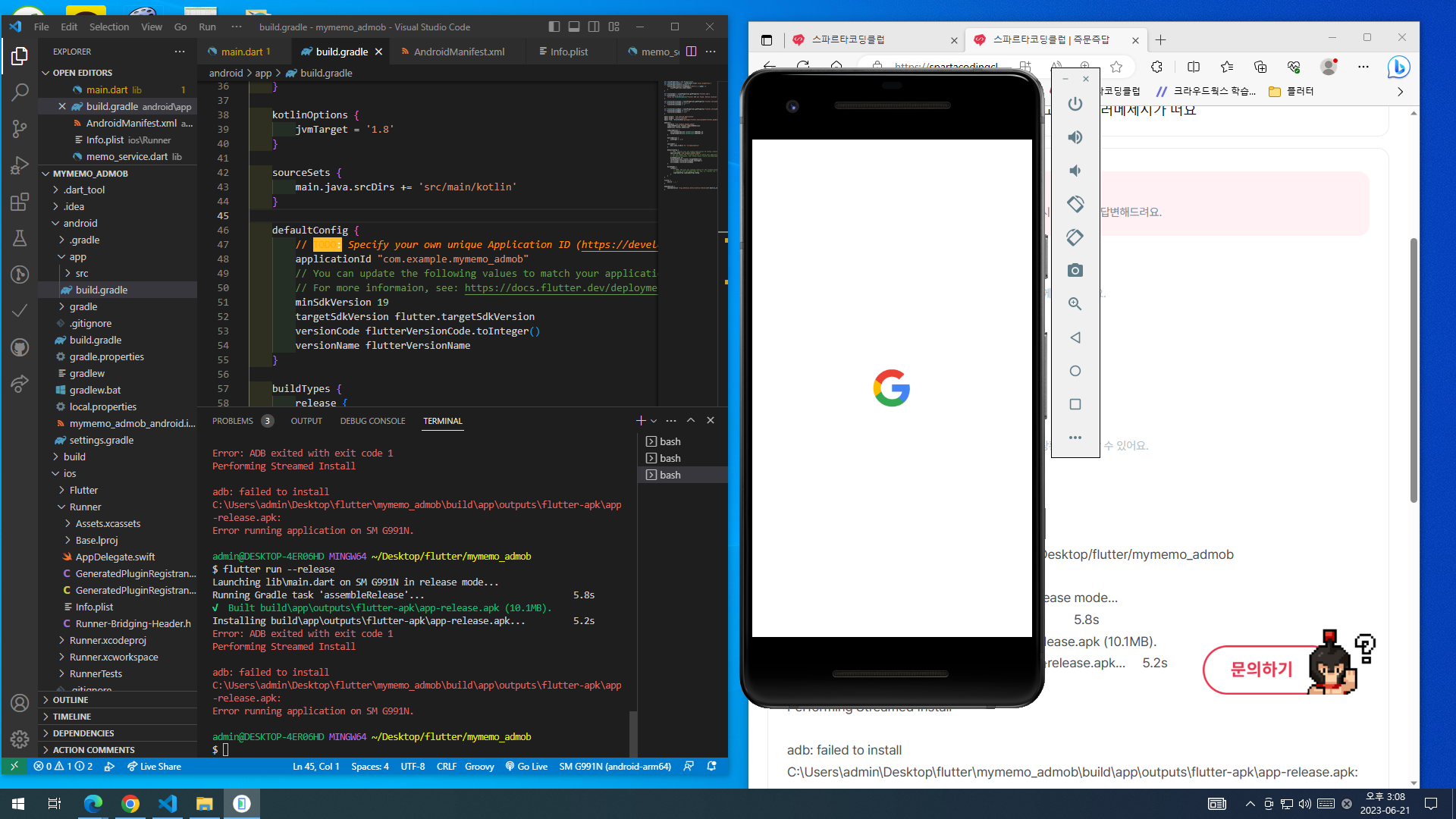The width and height of the screenshot is (1456, 819).
Task: Change the Groovy language mode
Action: pos(479,767)
